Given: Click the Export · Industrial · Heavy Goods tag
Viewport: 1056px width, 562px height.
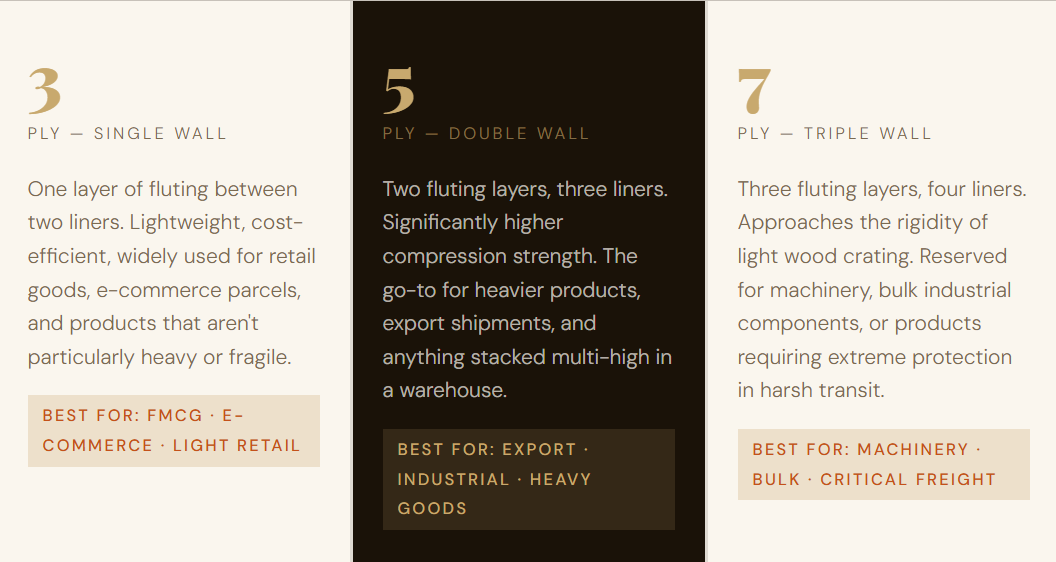Looking at the screenshot, I should tap(528, 479).
